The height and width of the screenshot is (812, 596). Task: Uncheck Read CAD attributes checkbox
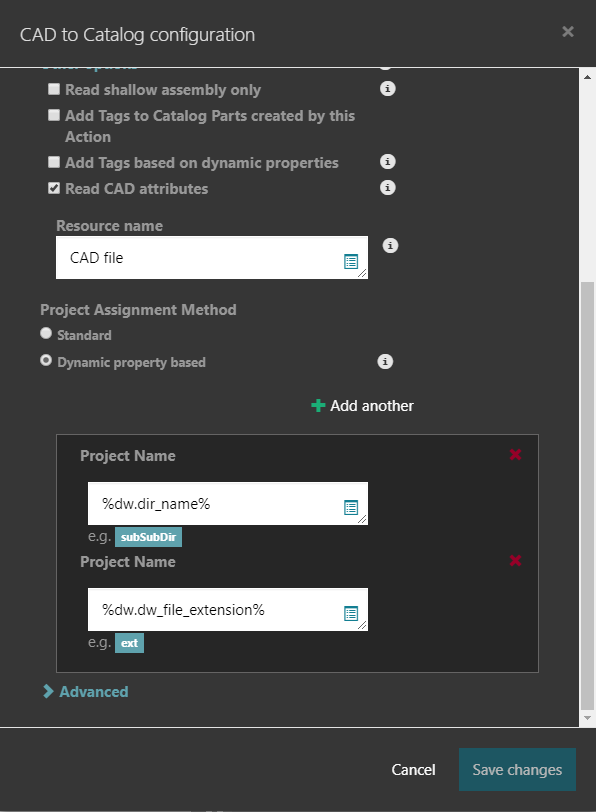pyautogui.click(x=54, y=188)
